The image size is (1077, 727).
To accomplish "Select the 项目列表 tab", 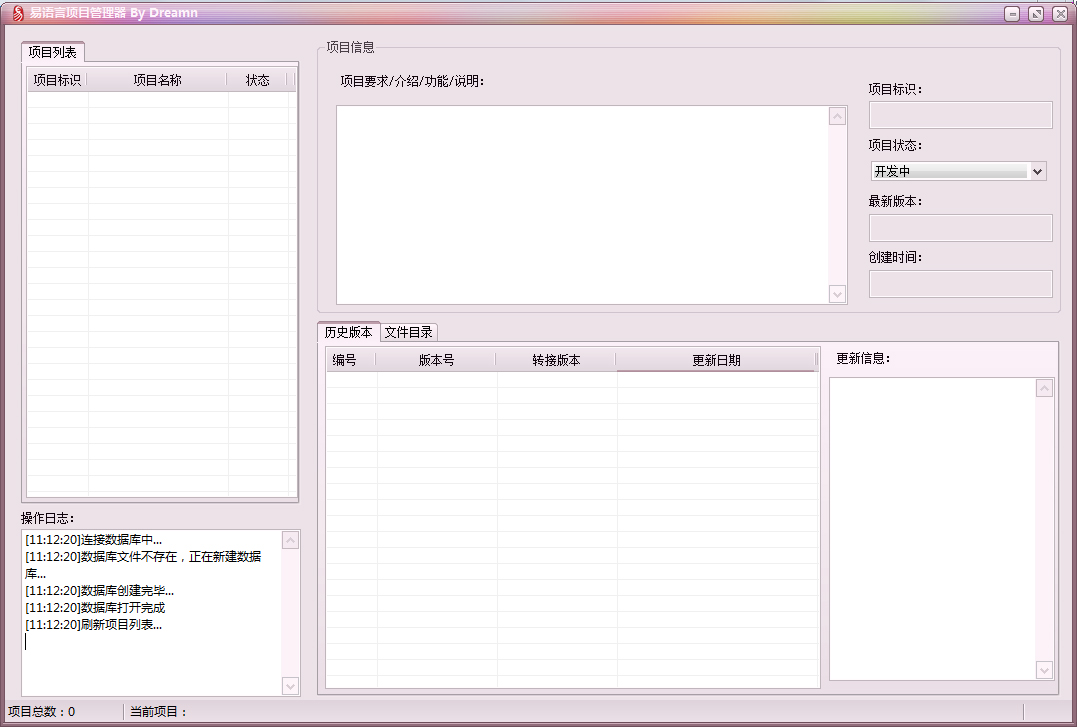I will click(x=53, y=52).
